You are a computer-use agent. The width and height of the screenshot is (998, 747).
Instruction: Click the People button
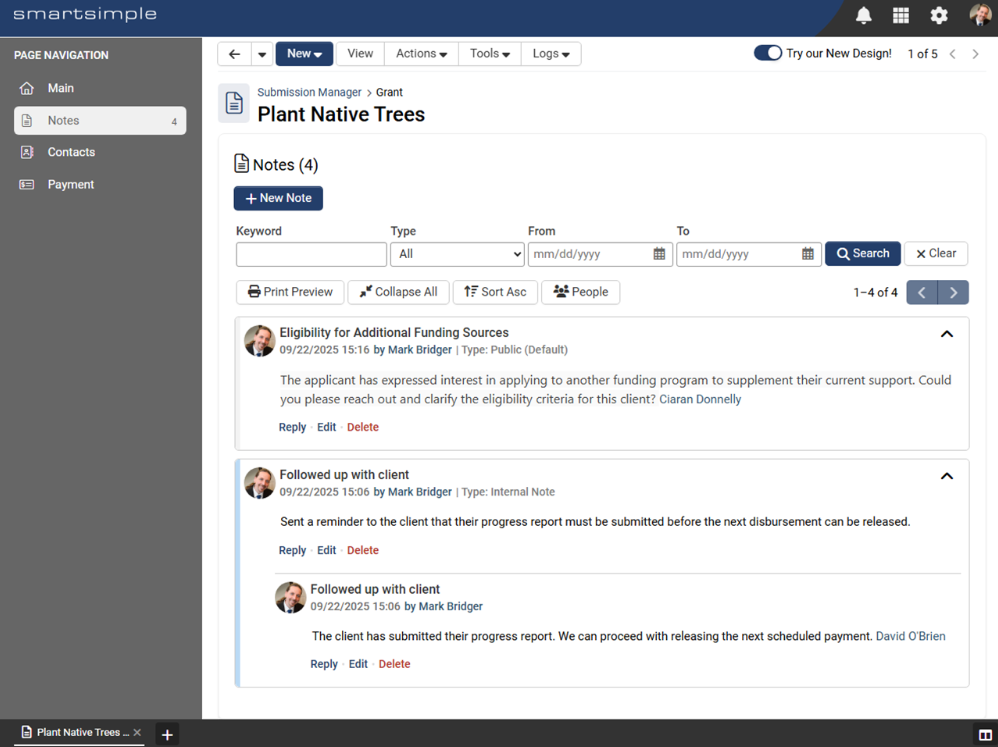580,292
